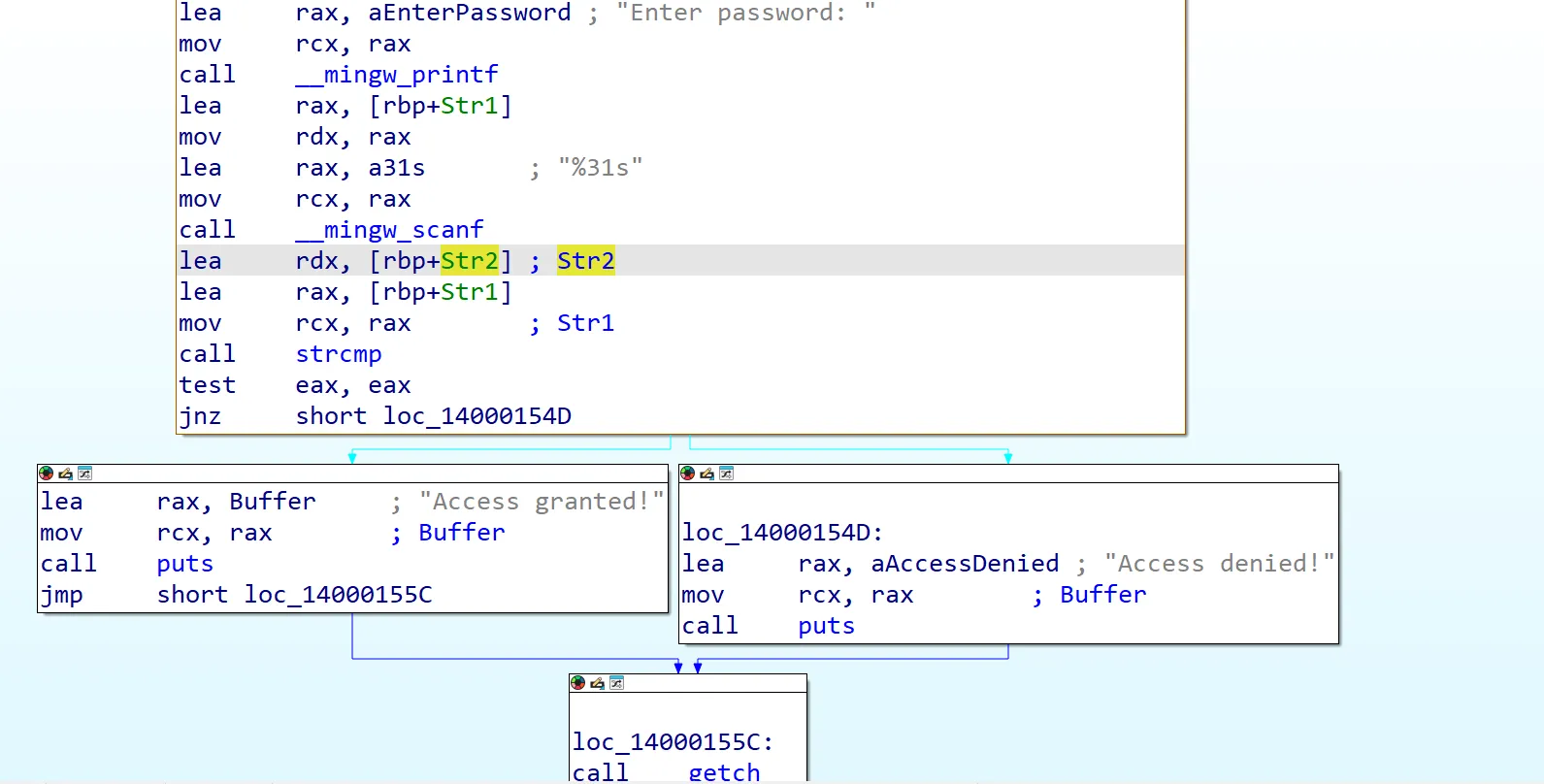Click the a31s format string operand

pos(396,168)
